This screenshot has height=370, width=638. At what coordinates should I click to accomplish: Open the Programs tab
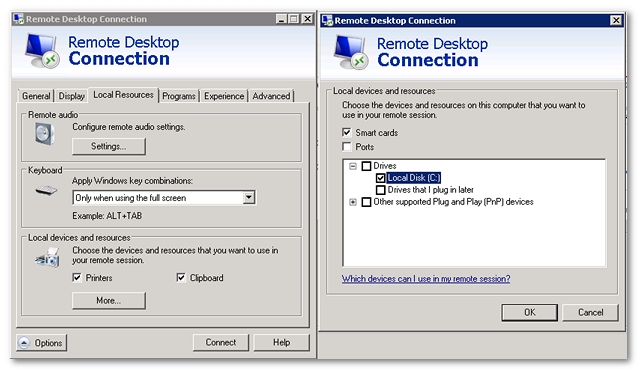(x=179, y=96)
